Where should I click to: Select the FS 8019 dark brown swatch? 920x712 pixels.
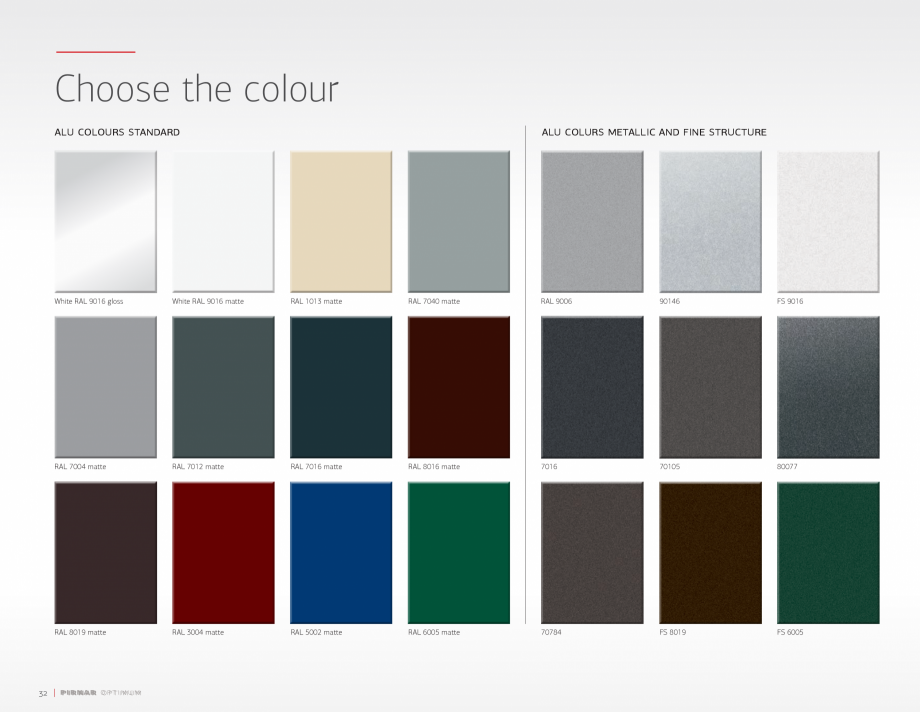[x=710, y=552]
